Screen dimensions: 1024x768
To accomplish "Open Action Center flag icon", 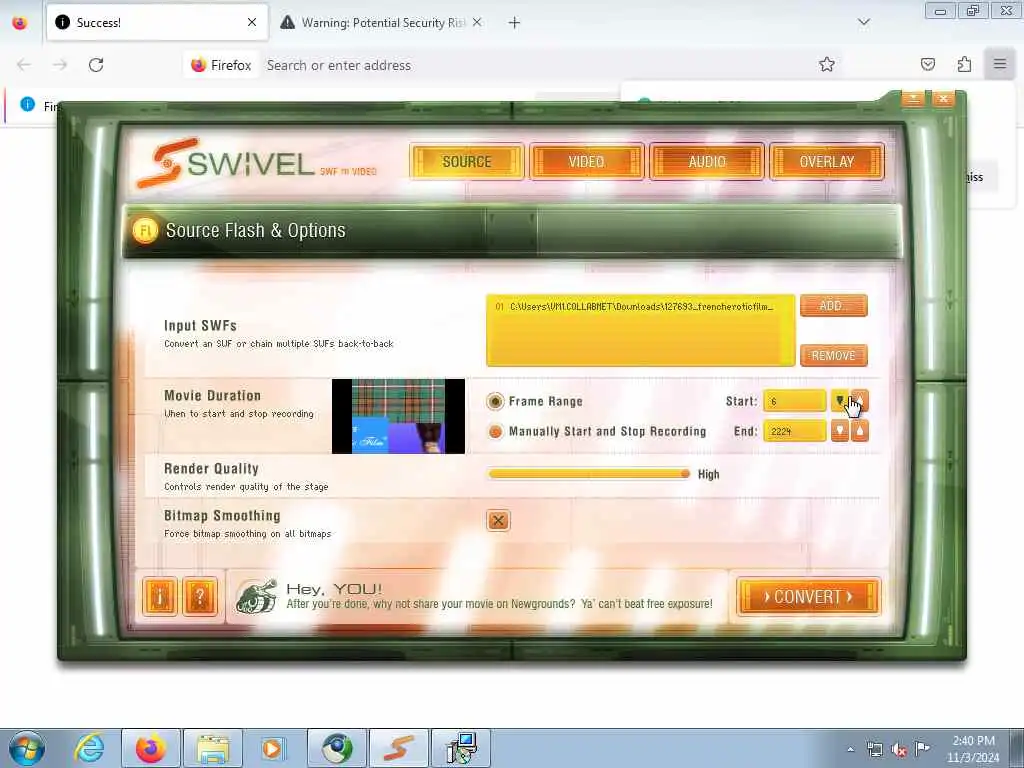I will click(x=923, y=749).
